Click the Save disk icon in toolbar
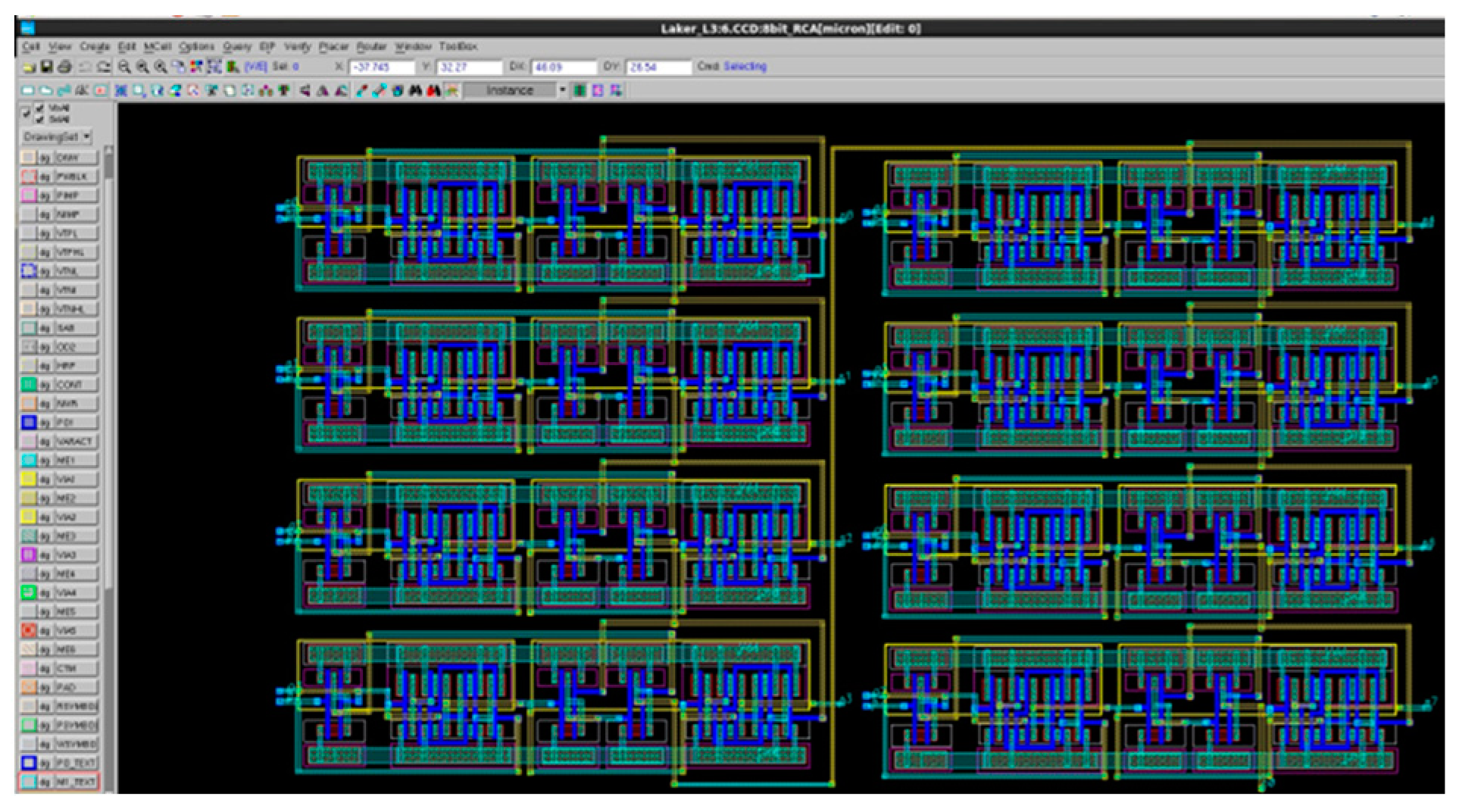The height and width of the screenshot is (812, 1459). point(47,67)
